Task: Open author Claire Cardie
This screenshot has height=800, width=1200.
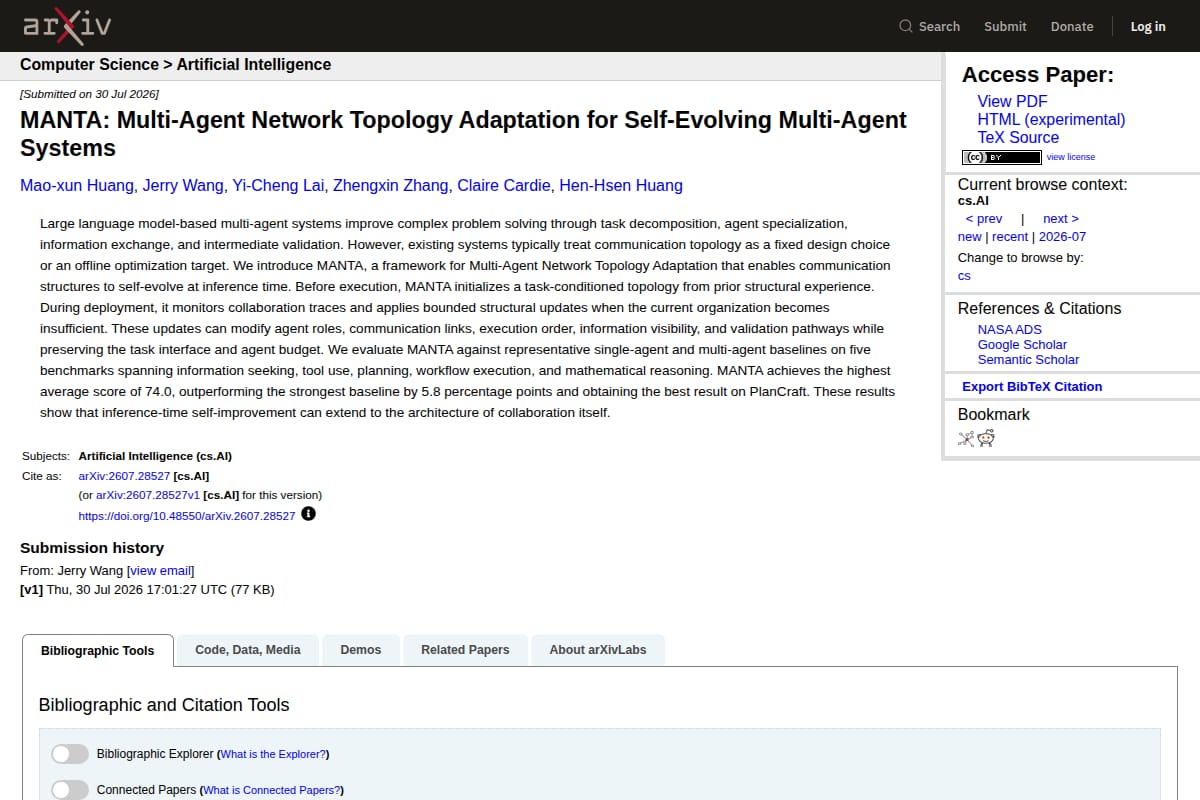Action: 504,185
